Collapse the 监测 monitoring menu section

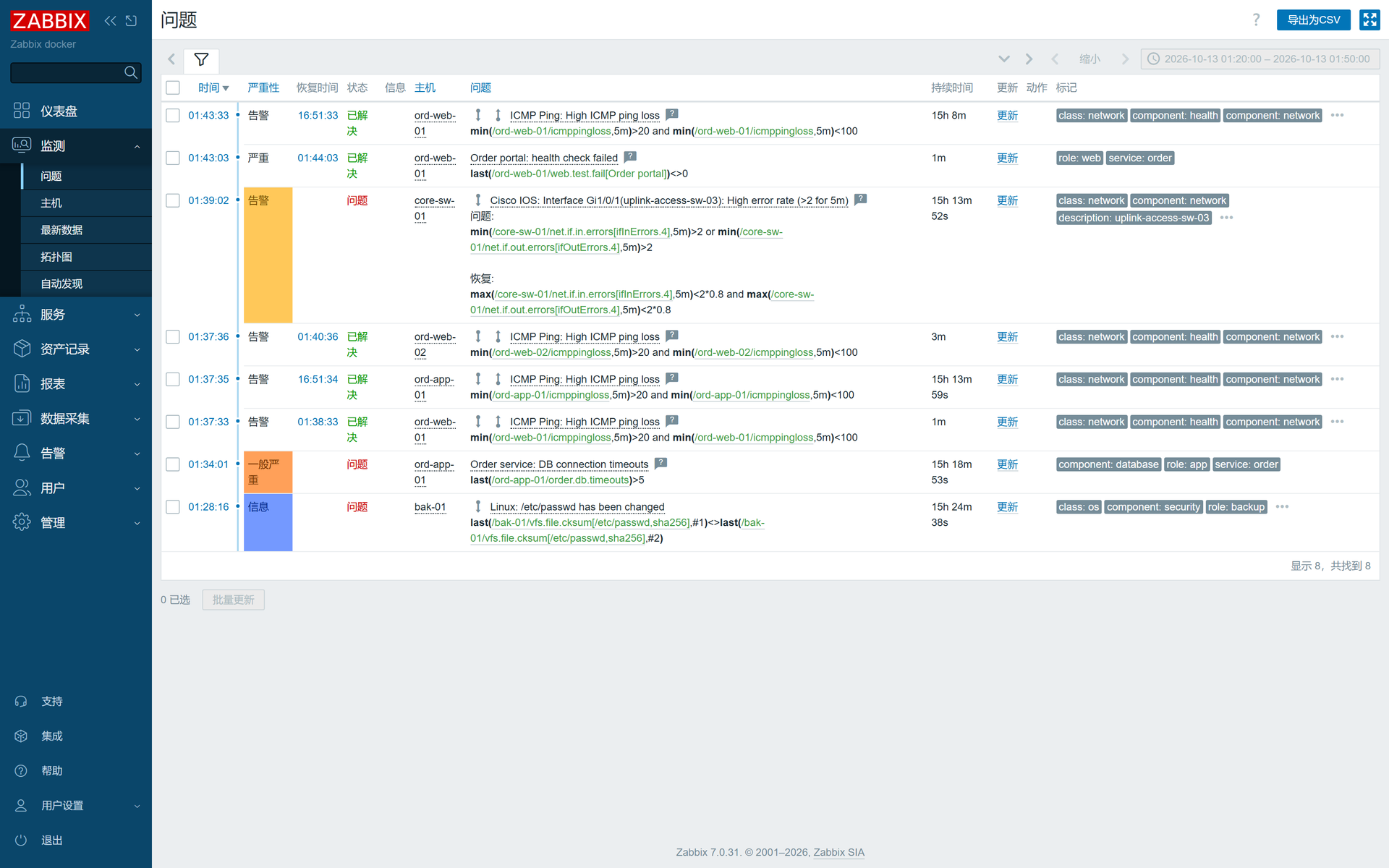click(76, 145)
